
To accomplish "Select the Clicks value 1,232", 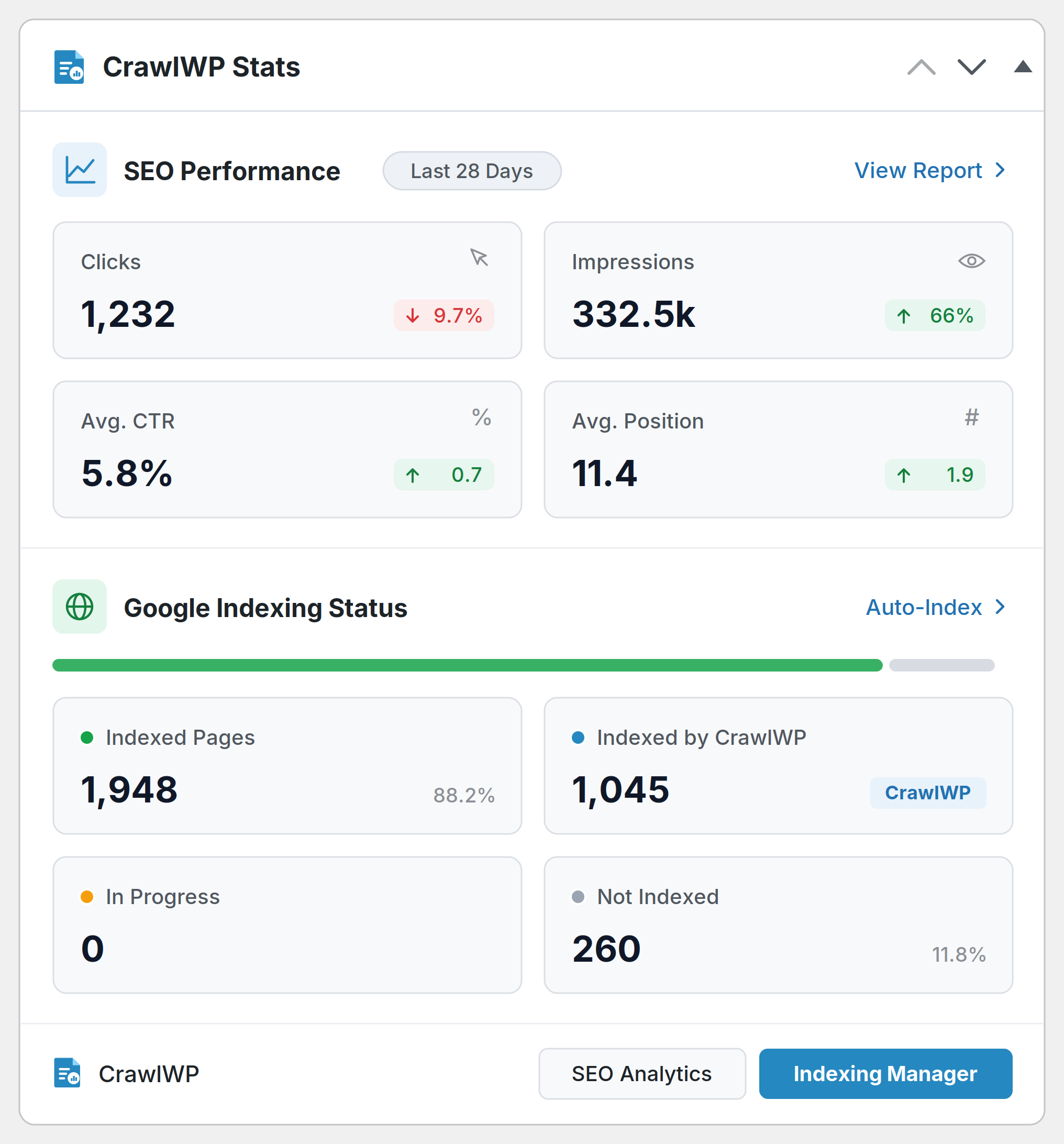I will 128,314.
